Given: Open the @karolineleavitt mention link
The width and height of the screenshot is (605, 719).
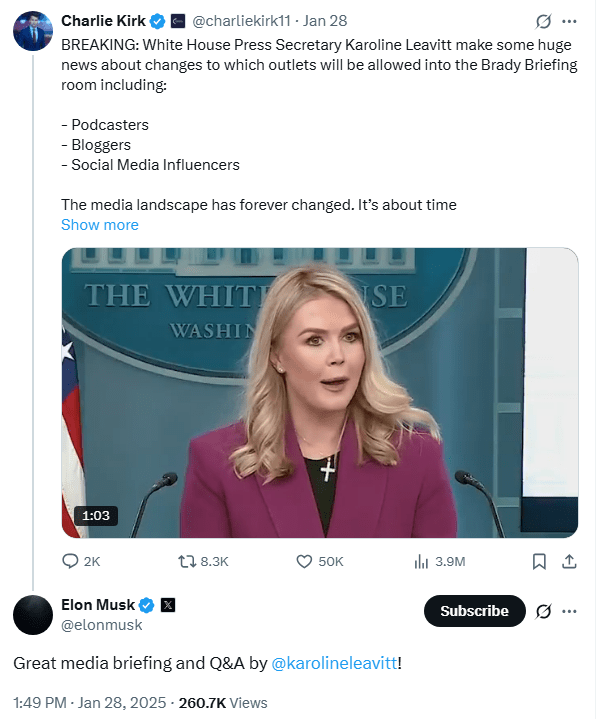Looking at the screenshot, I should click(334, 663).
